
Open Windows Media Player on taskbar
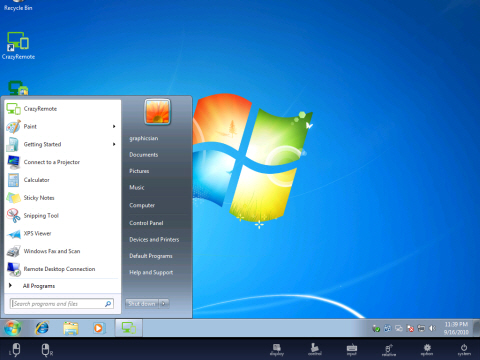coord(99,328)
